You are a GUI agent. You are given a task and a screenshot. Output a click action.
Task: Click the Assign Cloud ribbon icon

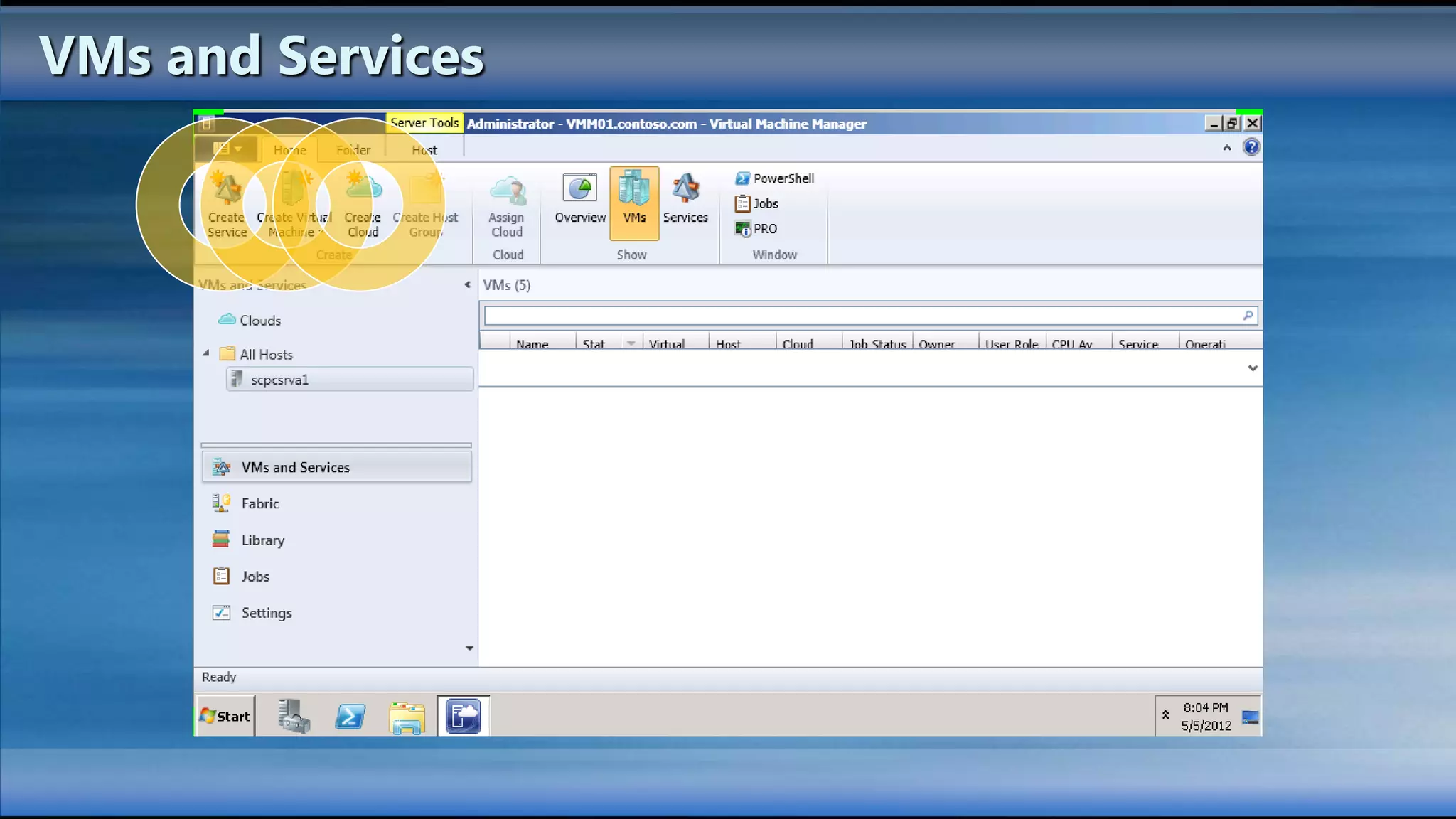coord(507,205)
